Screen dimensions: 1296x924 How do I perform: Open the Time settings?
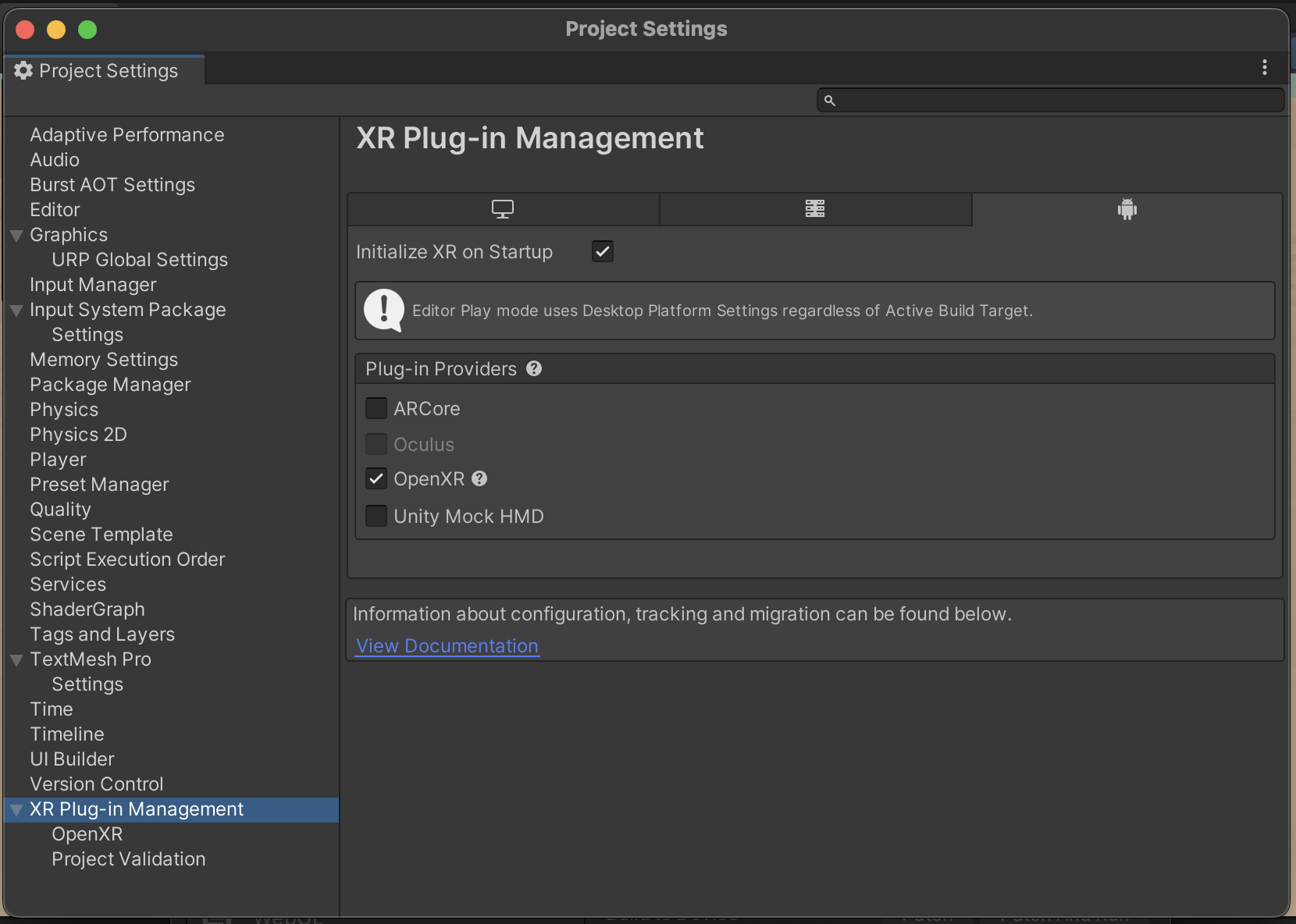tap(52, 709)
